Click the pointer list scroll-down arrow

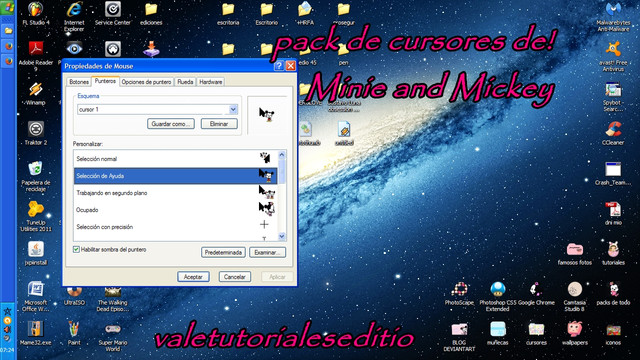tap(282, 236)
